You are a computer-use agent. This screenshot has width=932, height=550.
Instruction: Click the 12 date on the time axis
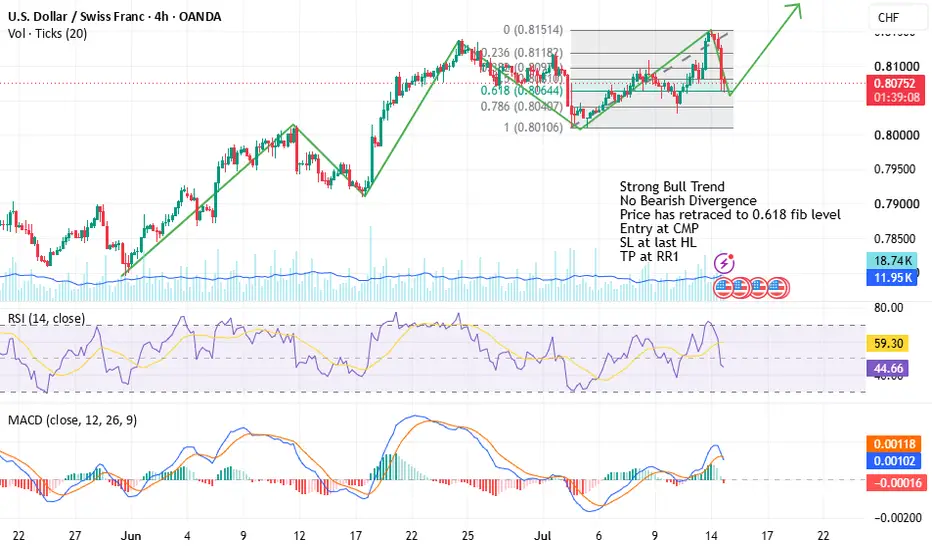coord(300,536)
